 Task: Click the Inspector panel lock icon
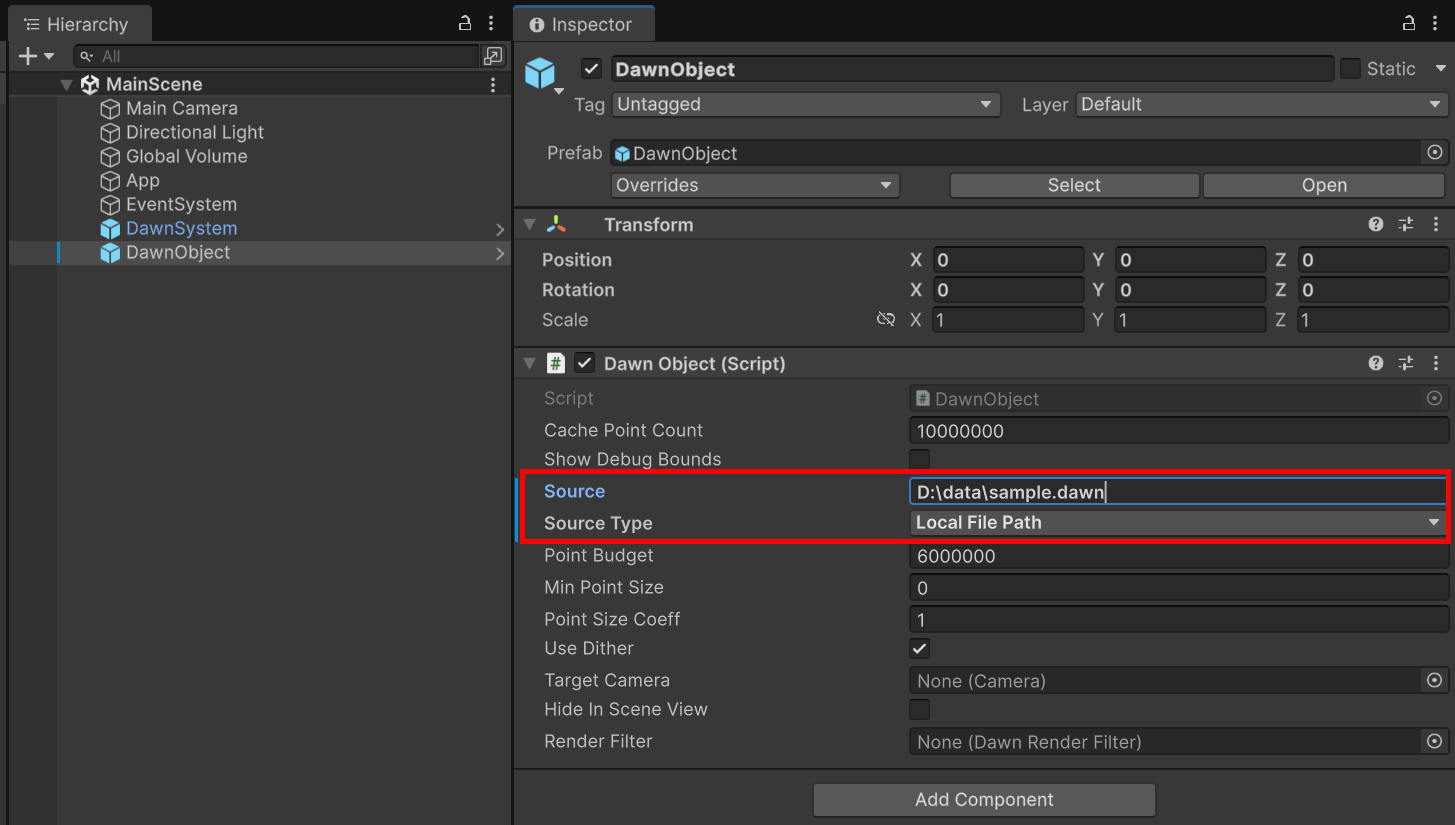(x=1409, y=23)
